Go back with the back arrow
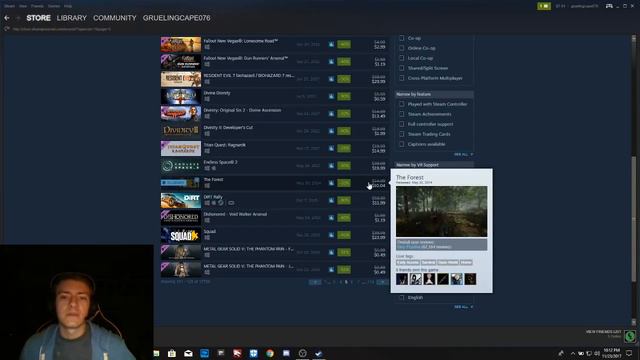This screenshot has height=360, width=640. (7, 18)
